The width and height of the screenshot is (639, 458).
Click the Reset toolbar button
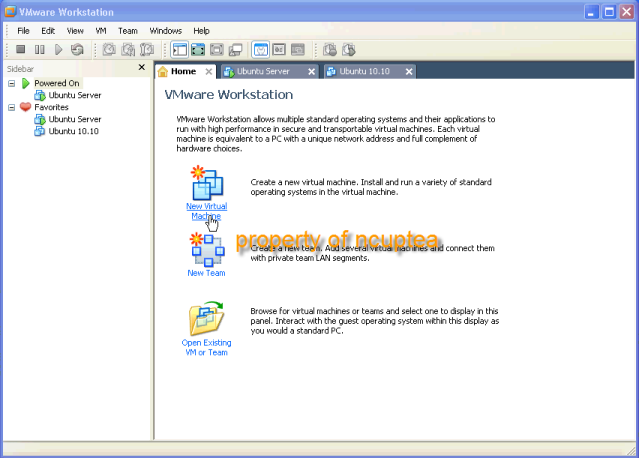point(77,50)
